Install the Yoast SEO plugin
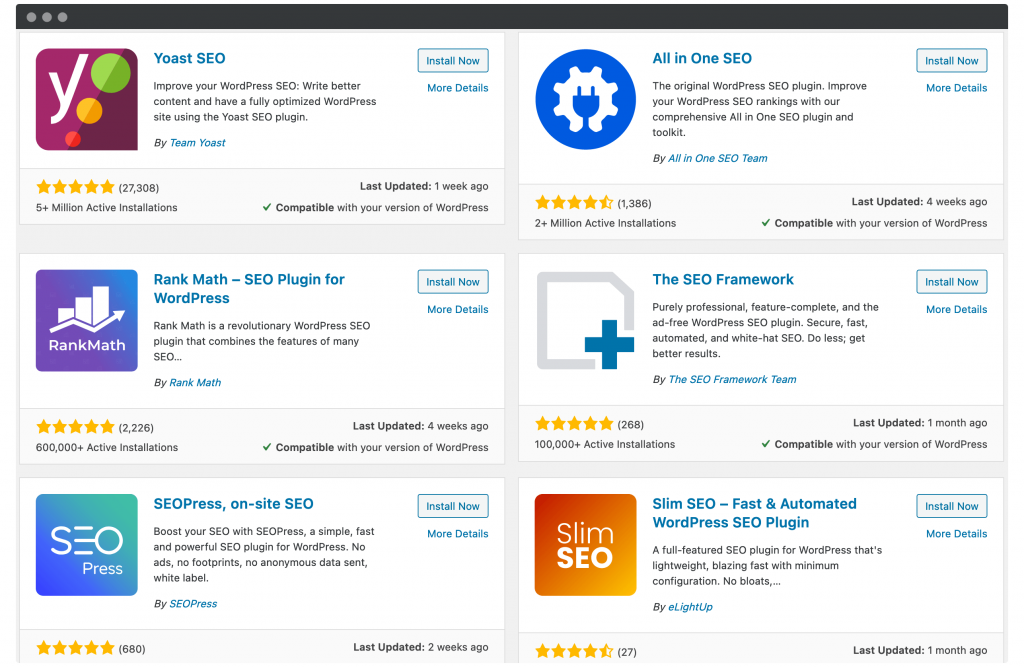Screen dimensions: 1024x667 tap(453, 61)
